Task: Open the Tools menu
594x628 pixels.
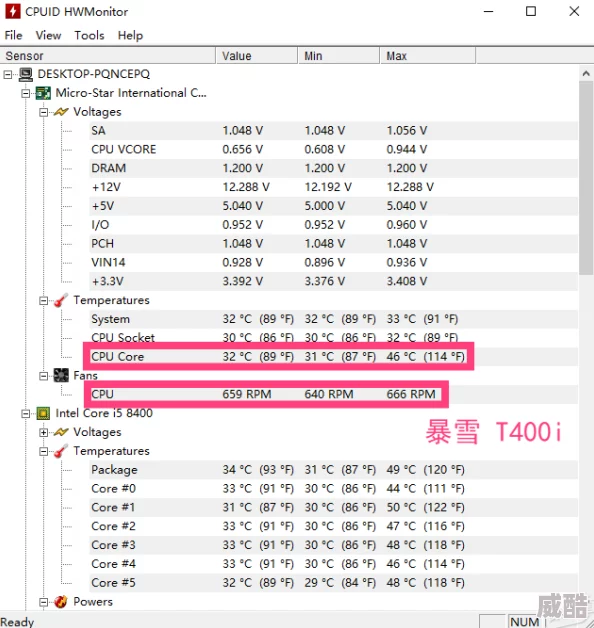Action: tap(89, 35)
